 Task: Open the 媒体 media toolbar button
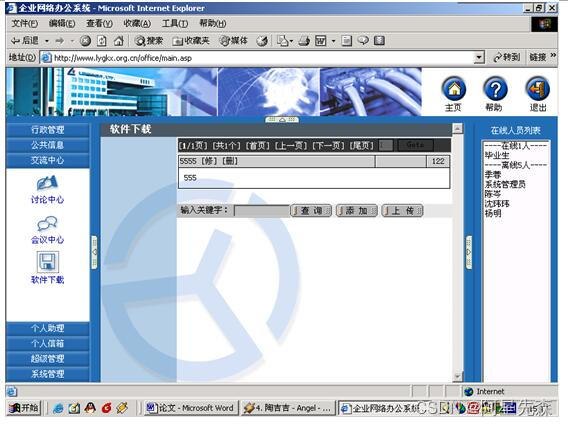click(234, 41)
